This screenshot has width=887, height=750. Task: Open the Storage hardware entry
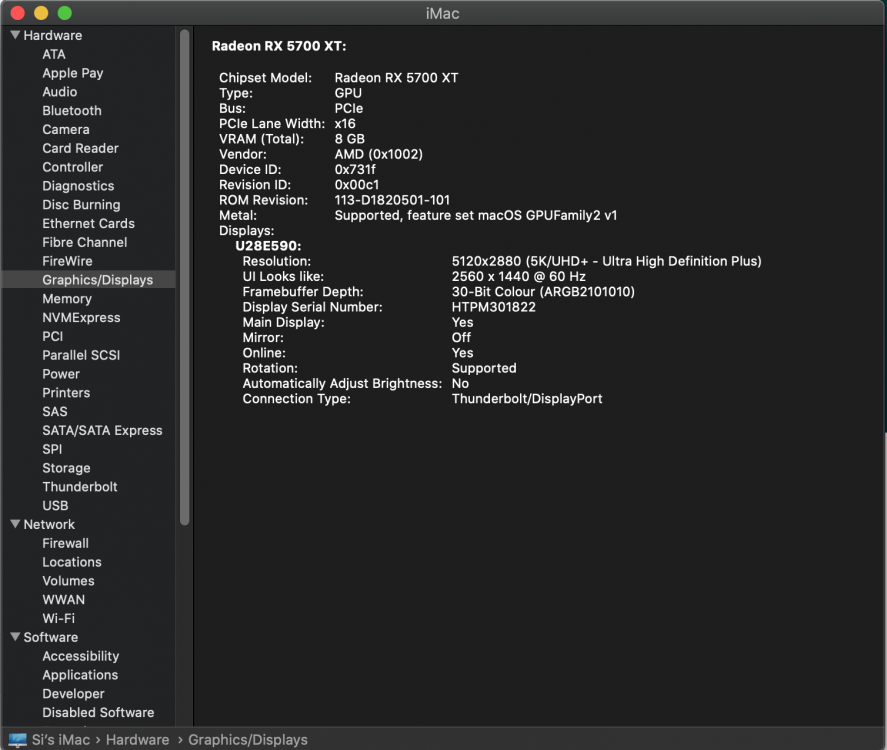(66, 468)
